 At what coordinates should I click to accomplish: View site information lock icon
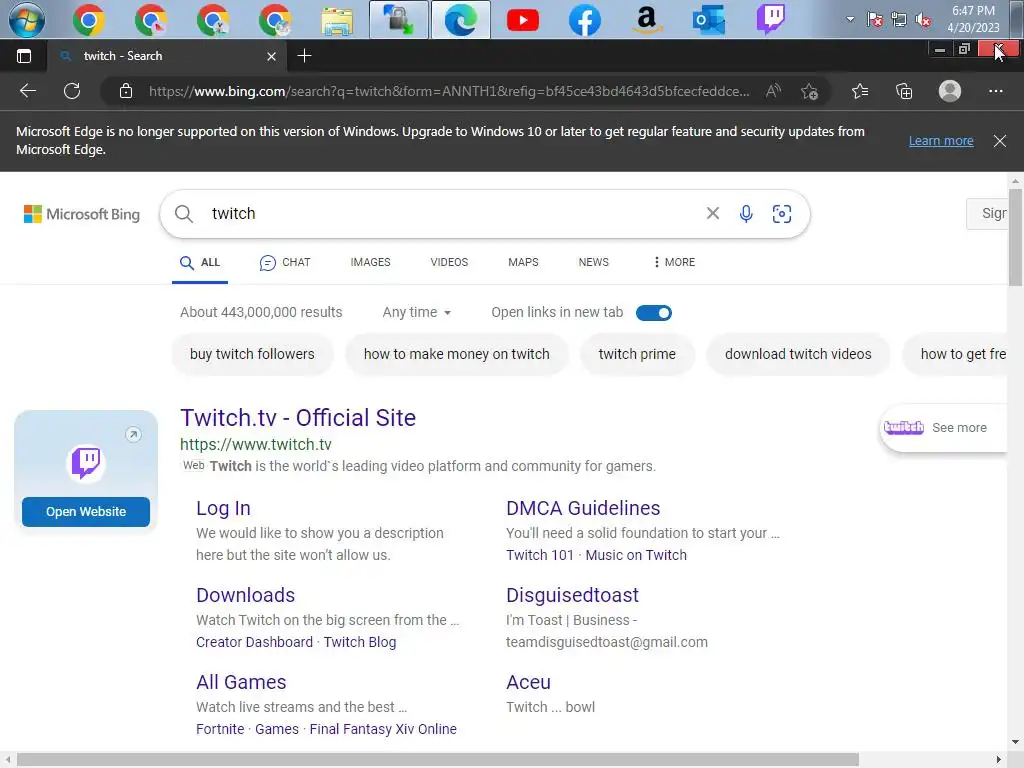126,91
